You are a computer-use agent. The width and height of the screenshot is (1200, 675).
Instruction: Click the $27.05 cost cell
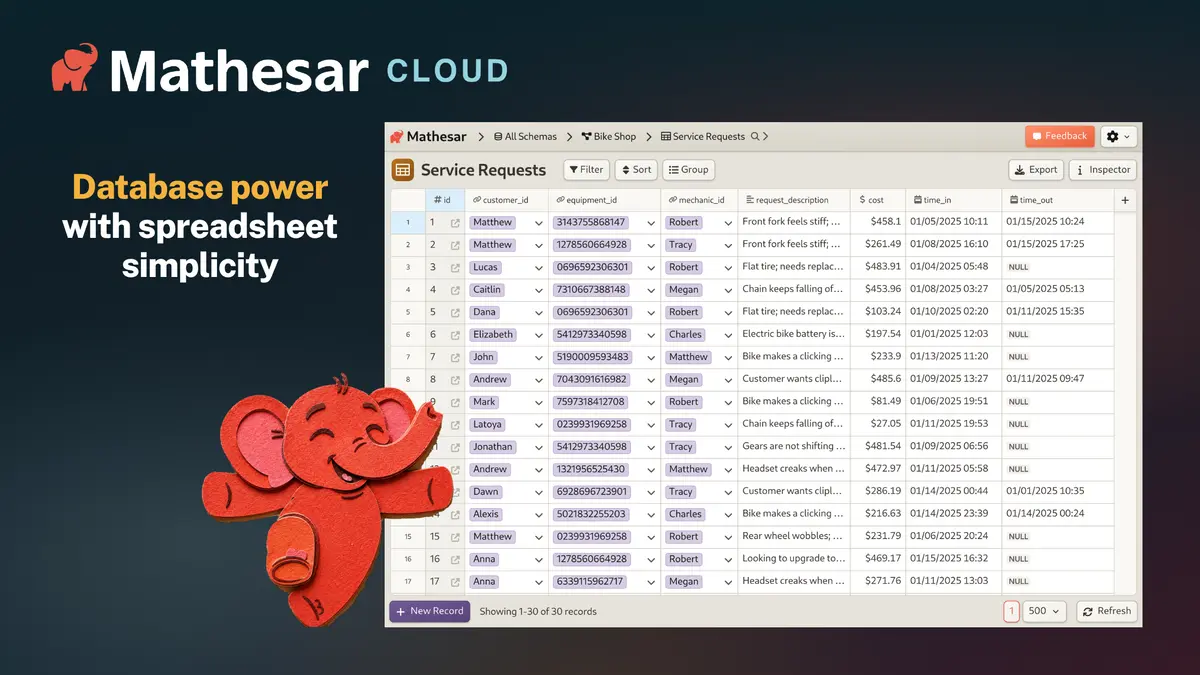point(878,424)
